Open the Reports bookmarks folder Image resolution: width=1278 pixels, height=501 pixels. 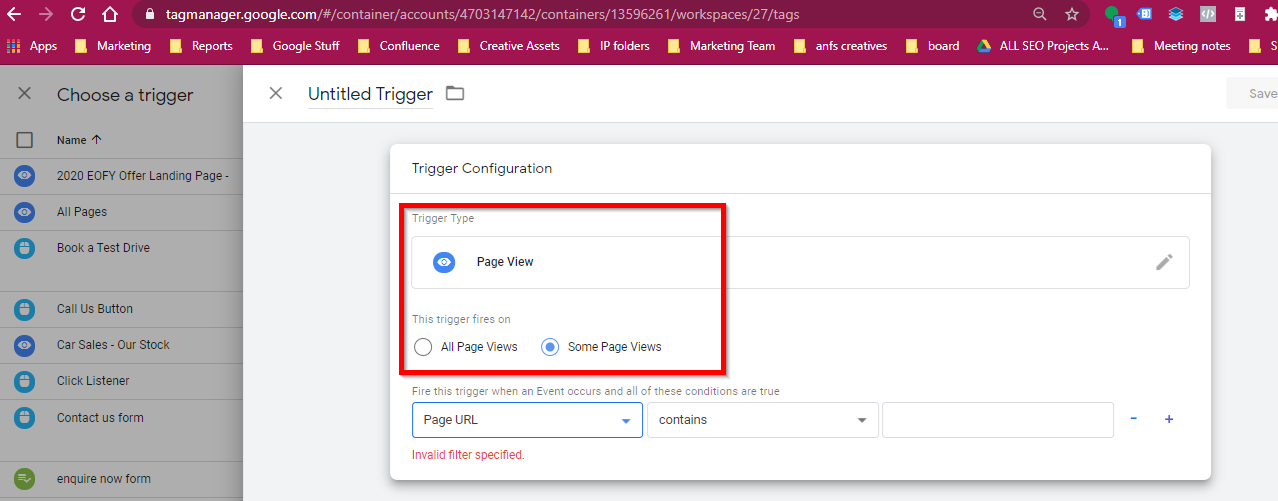pos(200,46)
